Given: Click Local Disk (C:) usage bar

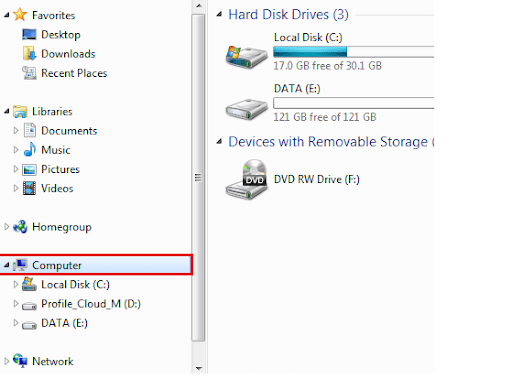Looking at the screenshot, I should tap(353, 52).
